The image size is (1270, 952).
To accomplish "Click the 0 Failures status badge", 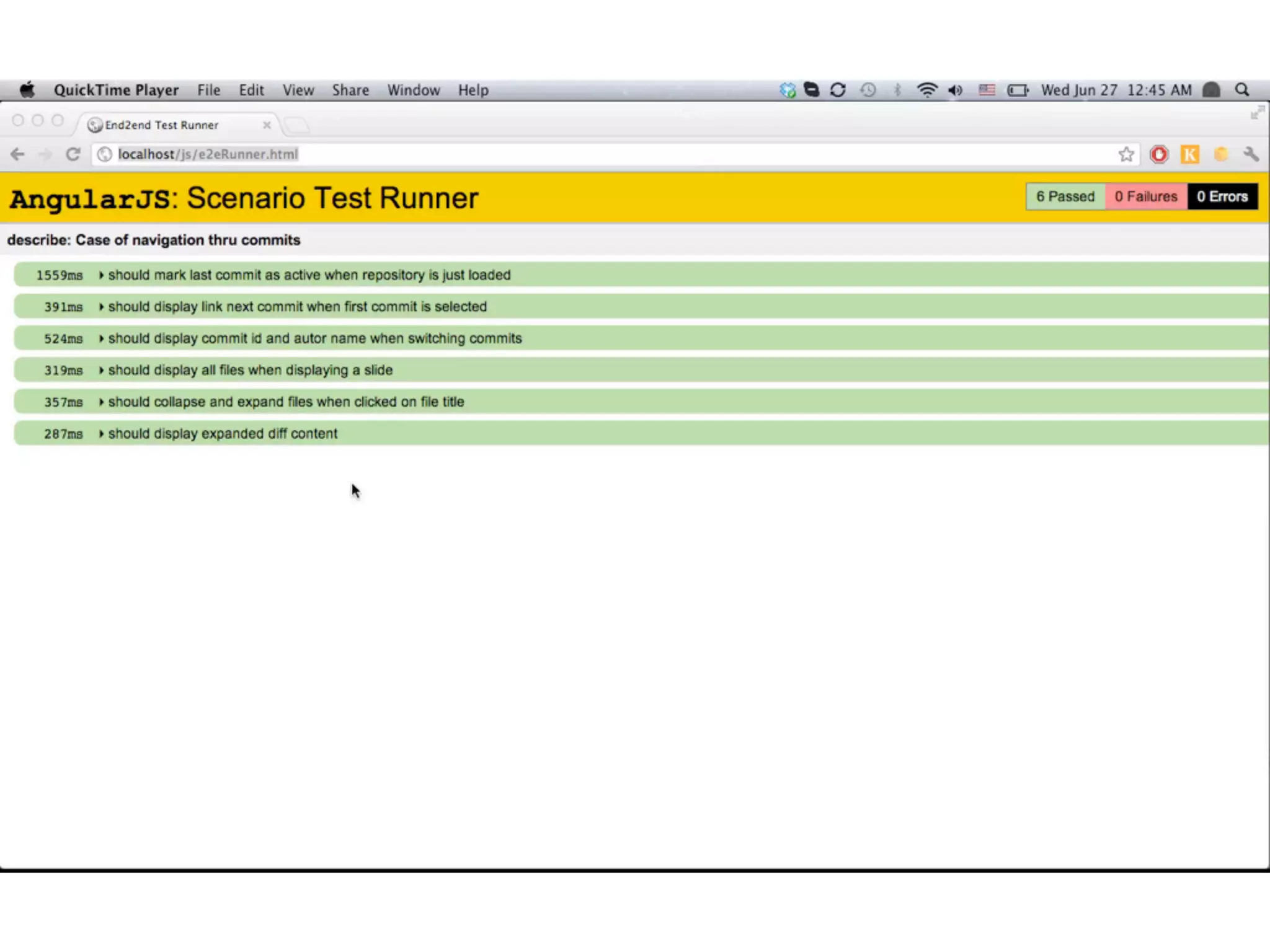I will [1145, 196].
